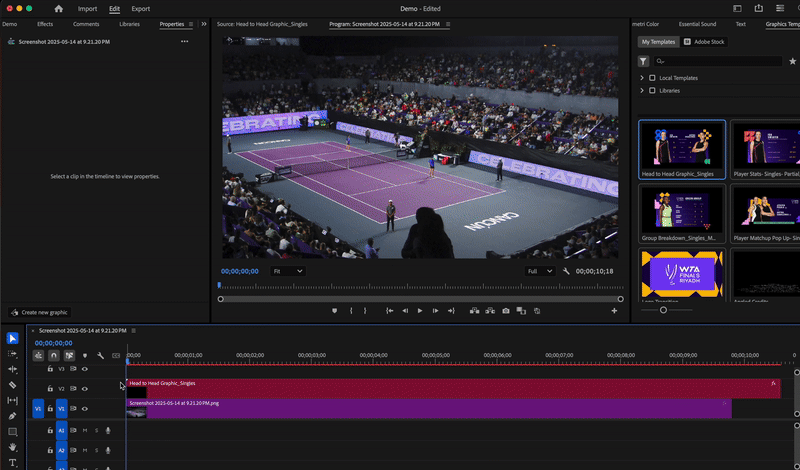This screenshot has width=800, height=470.
Task: Toggle V3 track output eye
Action: pos(85,369)
